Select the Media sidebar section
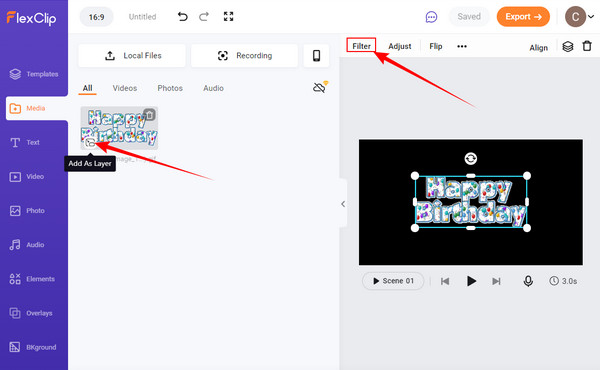This screenshot has width=600, height=370. pos(36,108)
